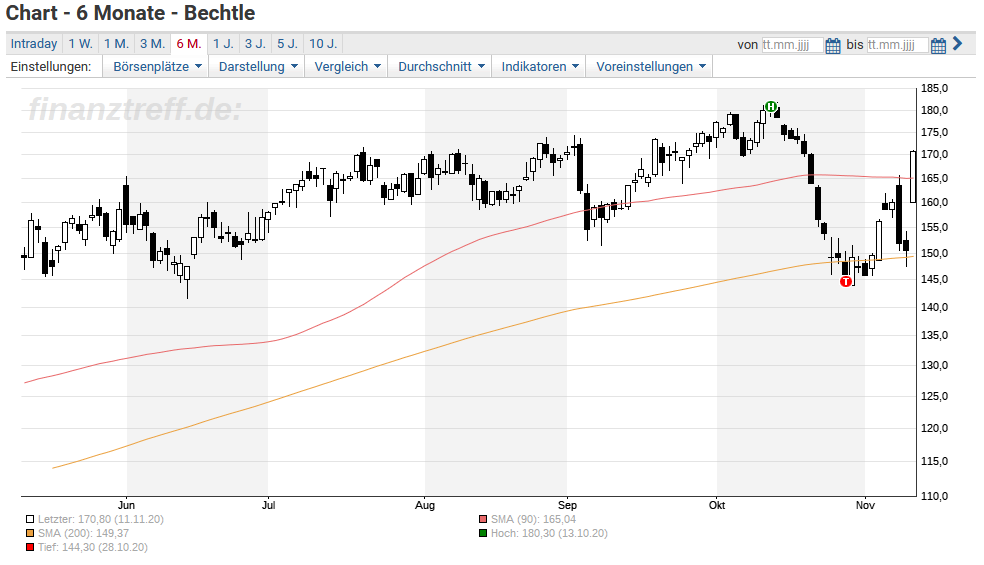Click the 'Okt' month label on x-axis
Viewport: 984px width, 565px height.
[x=717, y=505]
